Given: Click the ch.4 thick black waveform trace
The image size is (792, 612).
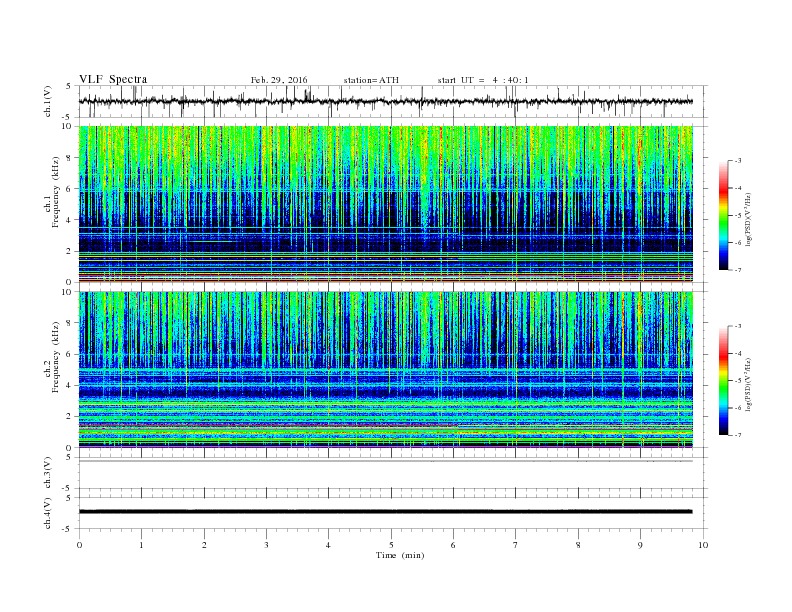Looking at the screenshot, I should pyautogui.click(x=385, y=512).
